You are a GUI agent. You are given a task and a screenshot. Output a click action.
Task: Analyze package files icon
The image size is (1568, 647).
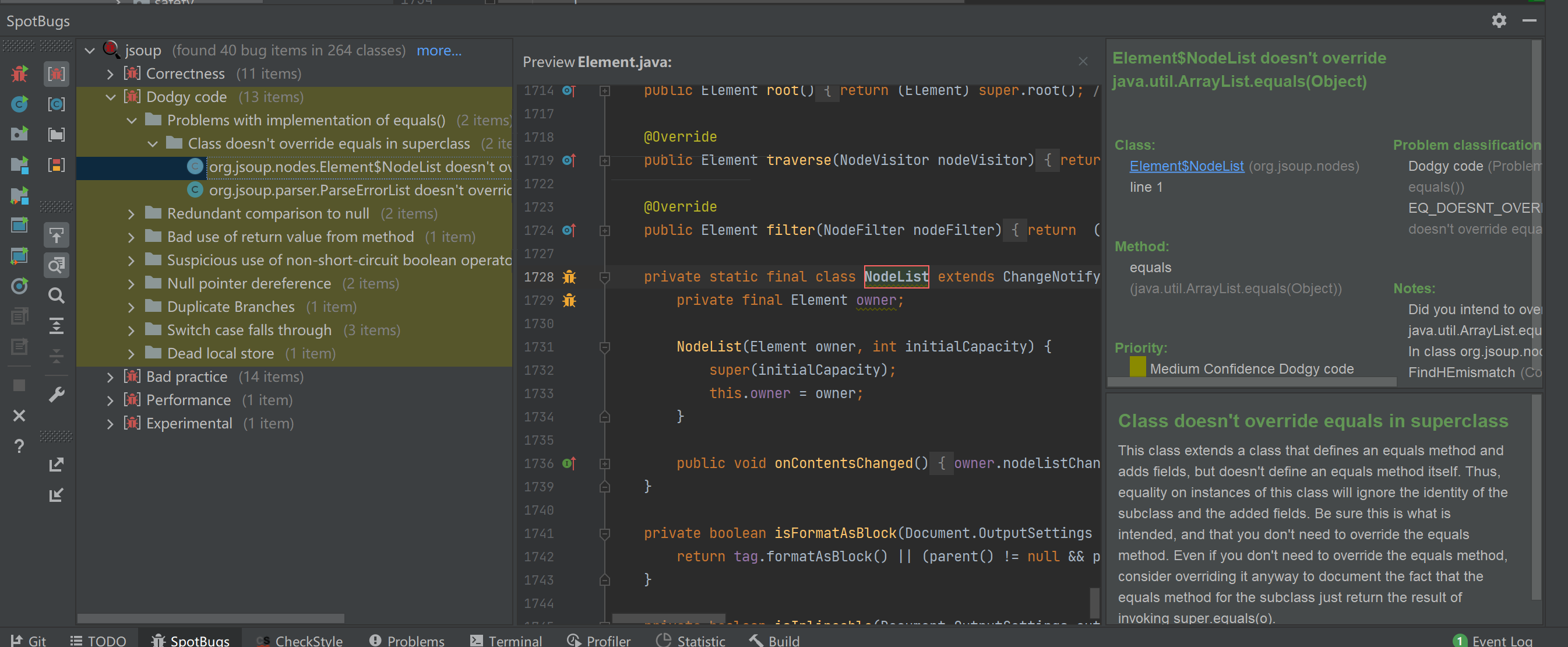coord(19,134)
